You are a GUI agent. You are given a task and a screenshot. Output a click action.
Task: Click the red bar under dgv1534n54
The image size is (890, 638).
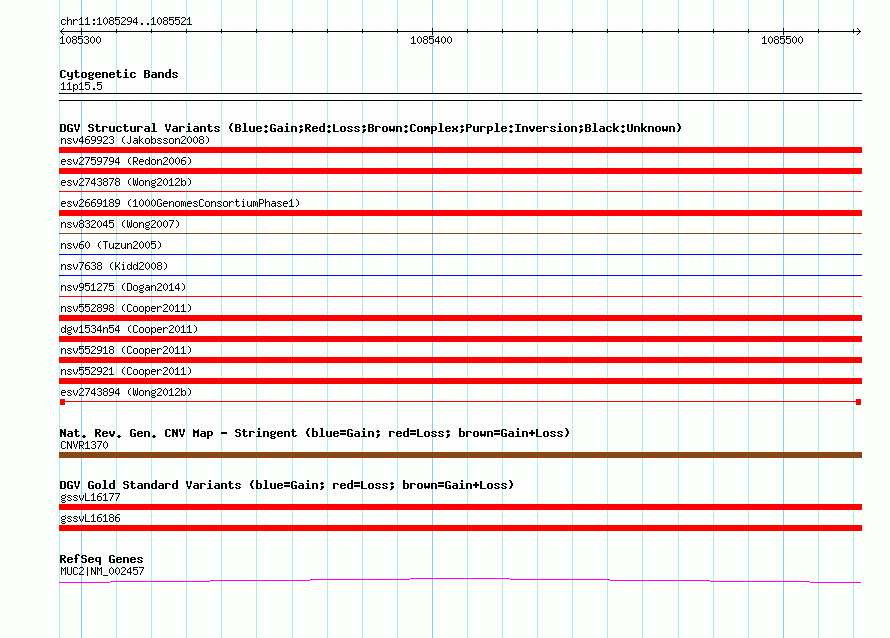pos(460,339)
